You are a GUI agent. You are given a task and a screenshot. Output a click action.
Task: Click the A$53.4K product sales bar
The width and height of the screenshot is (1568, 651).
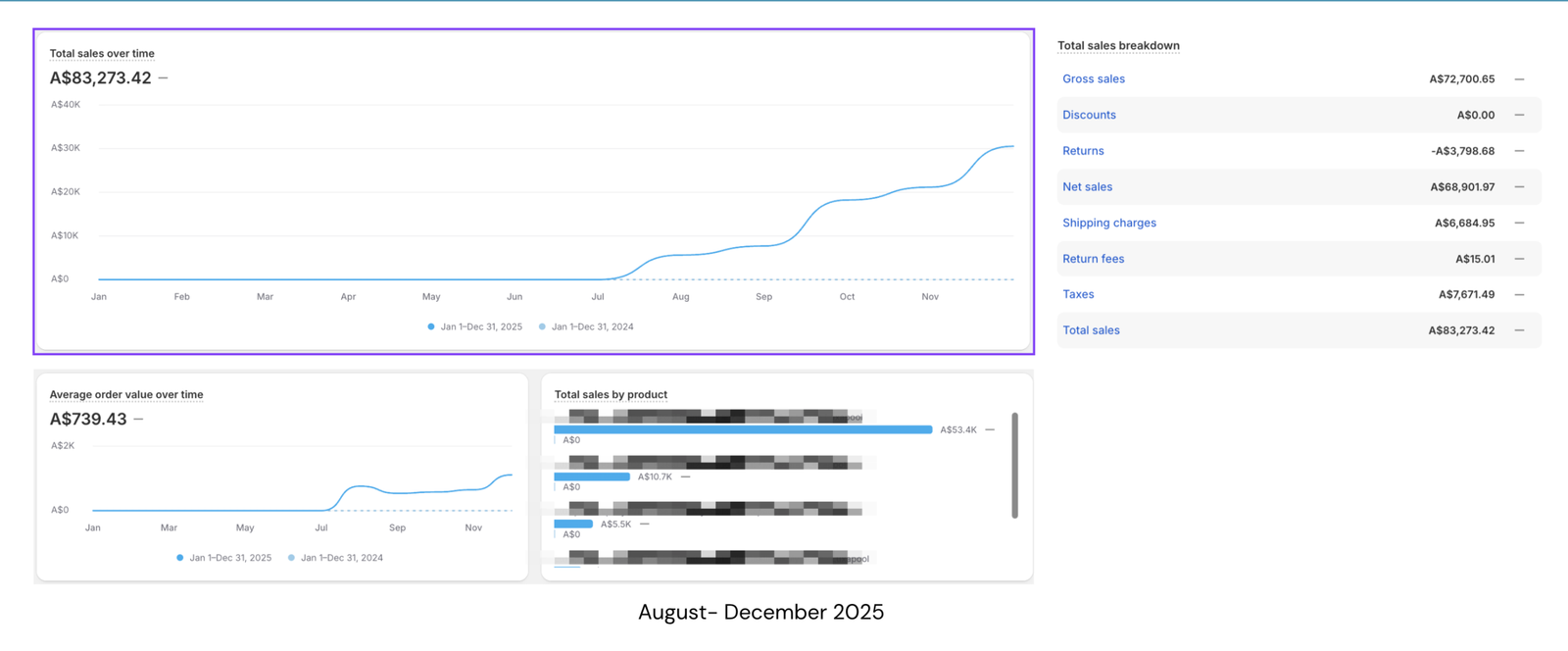click(x=743, y=429)
